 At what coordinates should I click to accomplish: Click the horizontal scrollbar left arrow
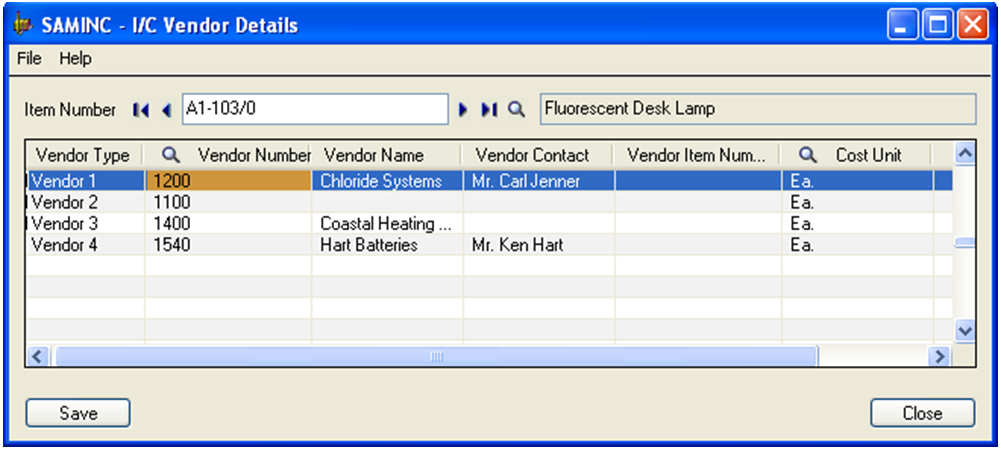36,356
